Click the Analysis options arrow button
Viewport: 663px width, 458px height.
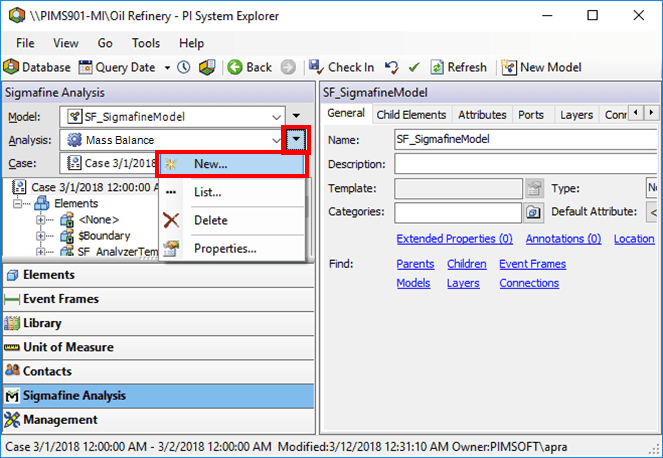(x=296, y=140)
